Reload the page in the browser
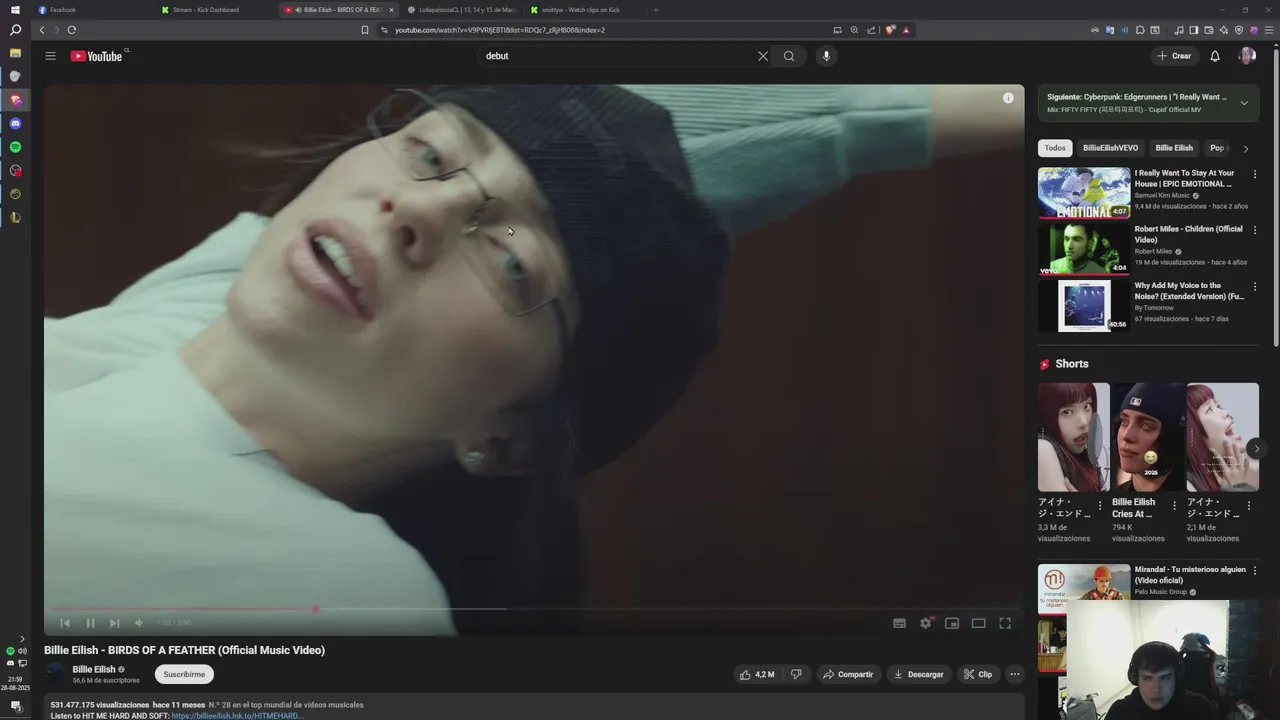1280x720 pixels. pyautogui.click(x=72, y=30)
